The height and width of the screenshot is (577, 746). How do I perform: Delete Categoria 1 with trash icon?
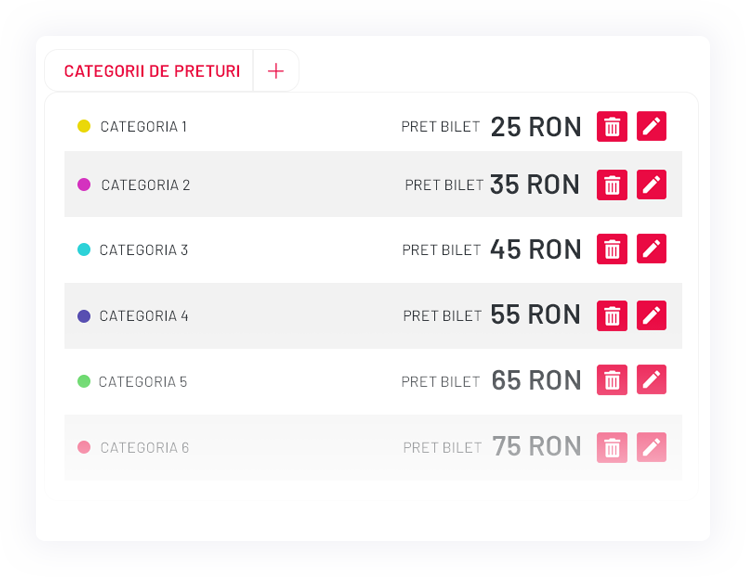pyautogui.click(x=612, y=127)
